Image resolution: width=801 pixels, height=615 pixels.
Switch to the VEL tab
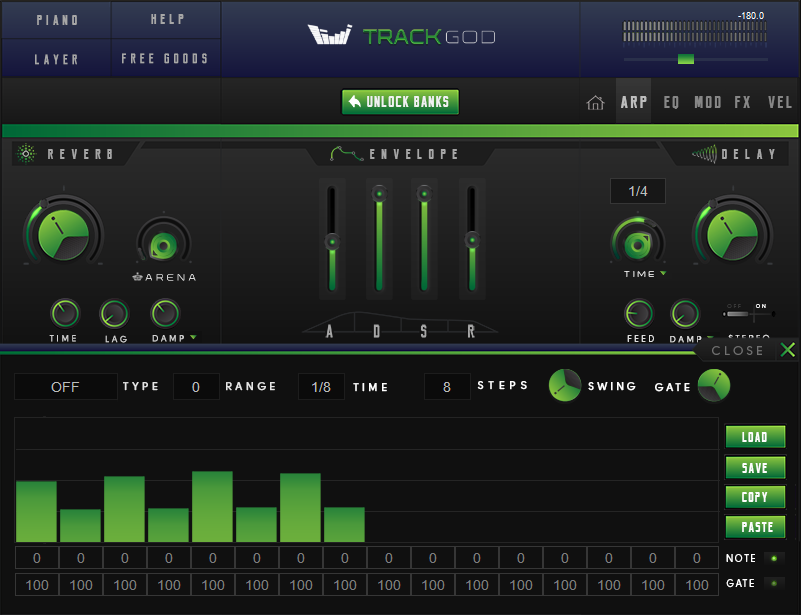[x=780, y=102]
